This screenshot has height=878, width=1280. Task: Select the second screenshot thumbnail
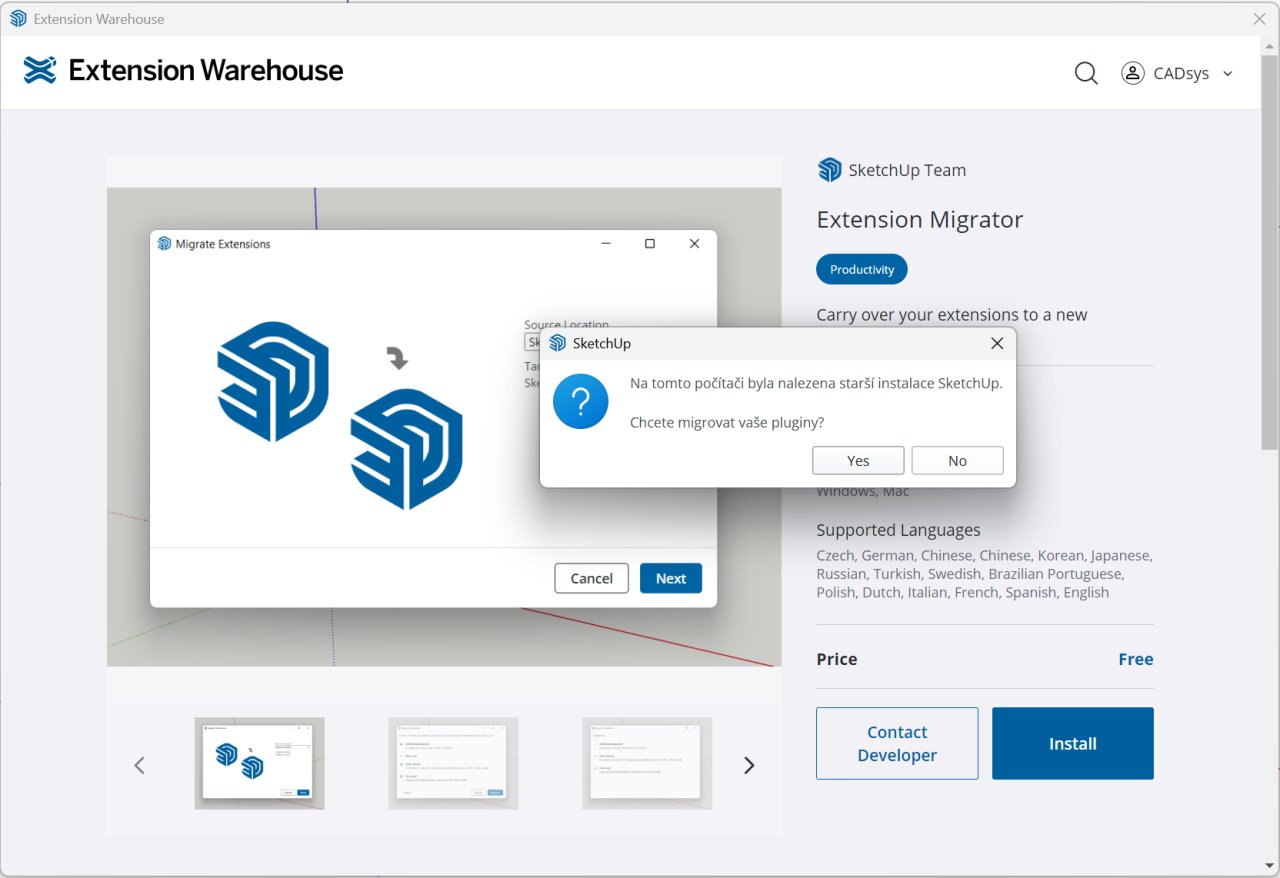[453, 763]
